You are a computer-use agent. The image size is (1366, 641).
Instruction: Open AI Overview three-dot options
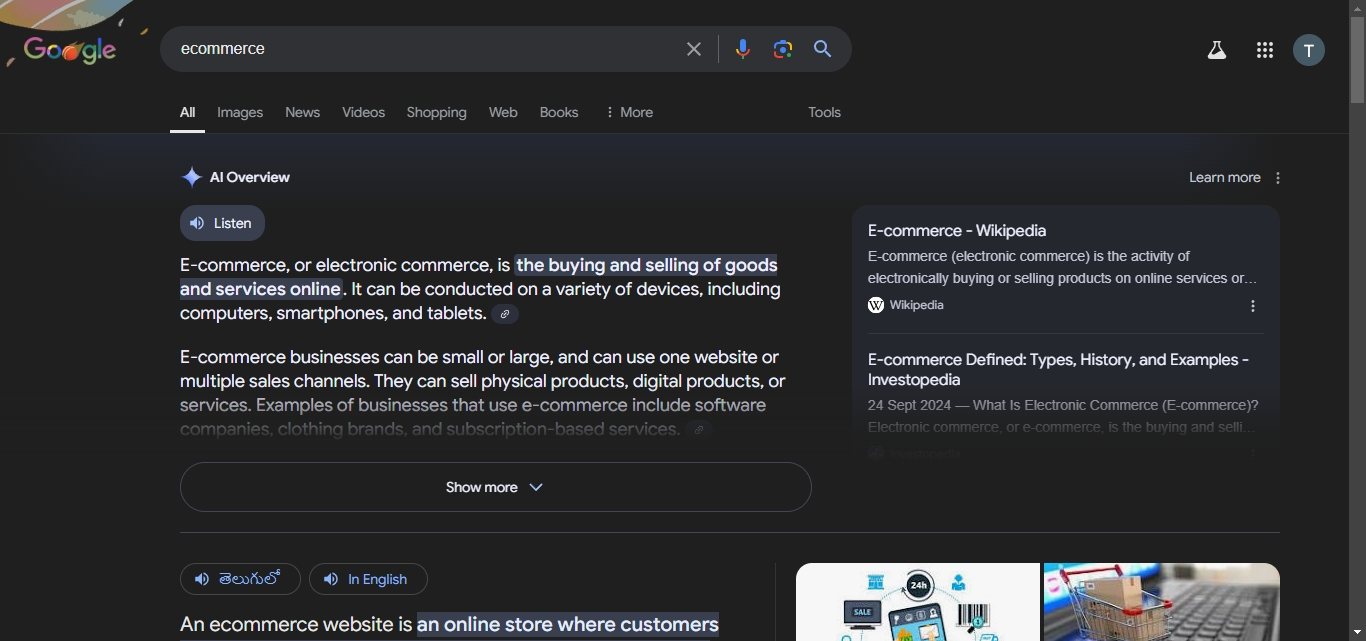coord(1278,178)
